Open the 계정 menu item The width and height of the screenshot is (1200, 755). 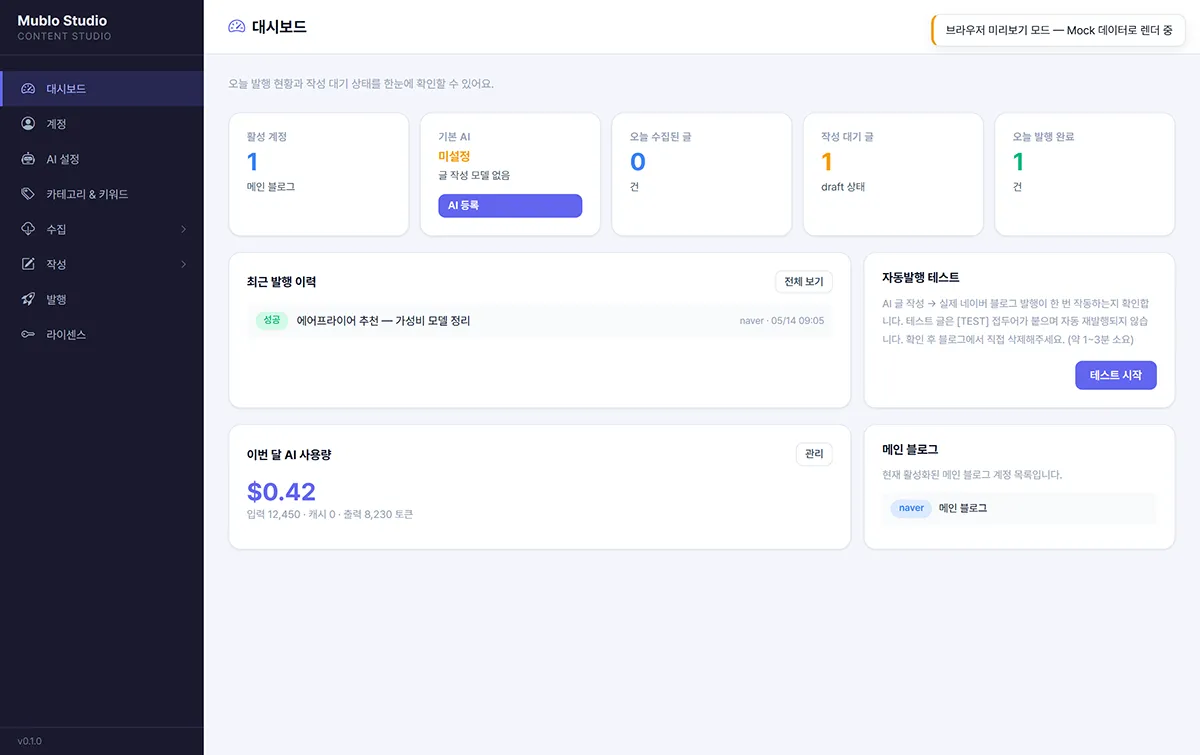102,124
